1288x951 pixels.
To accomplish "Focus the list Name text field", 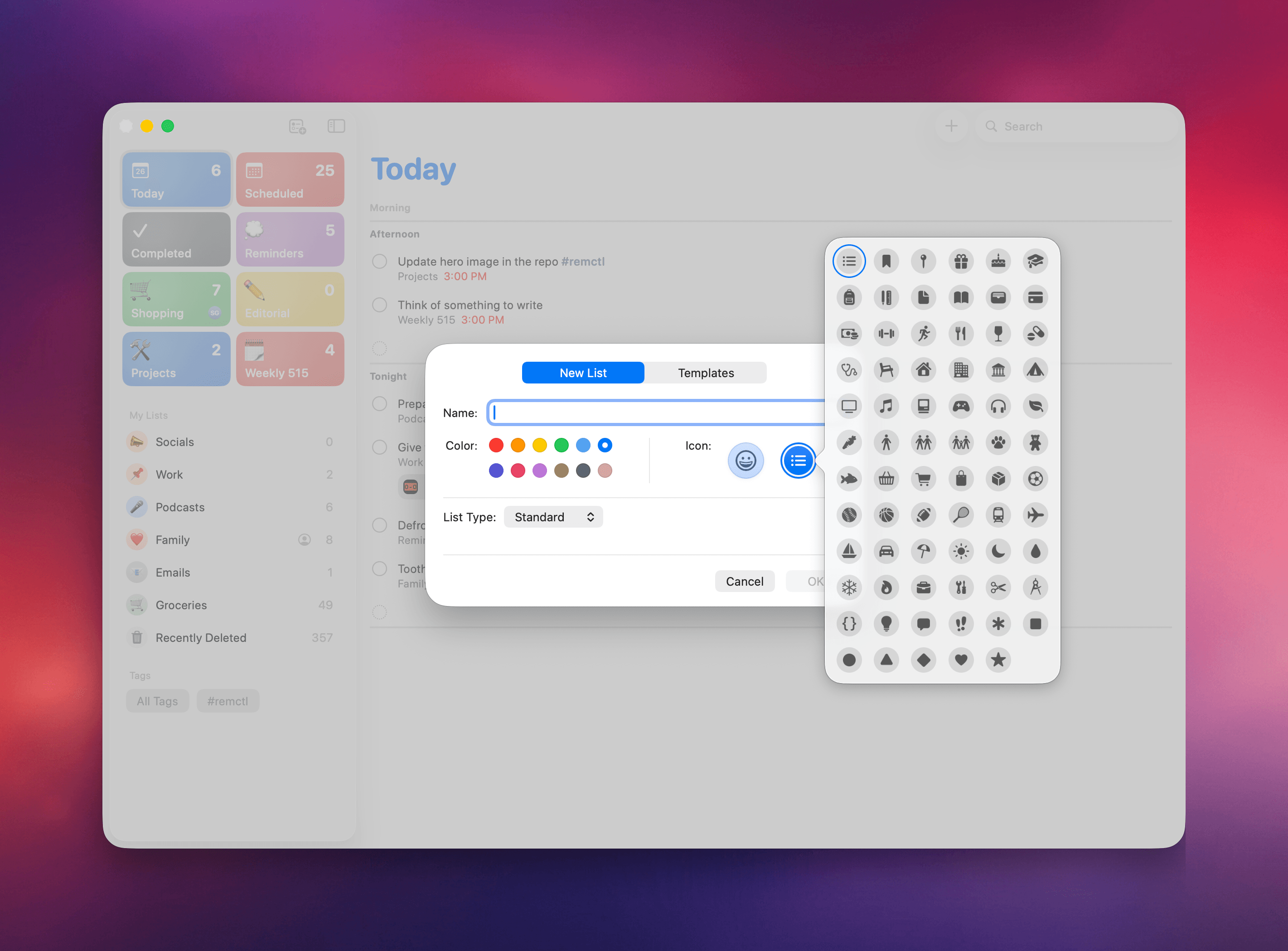I will [x=656, y=413].
